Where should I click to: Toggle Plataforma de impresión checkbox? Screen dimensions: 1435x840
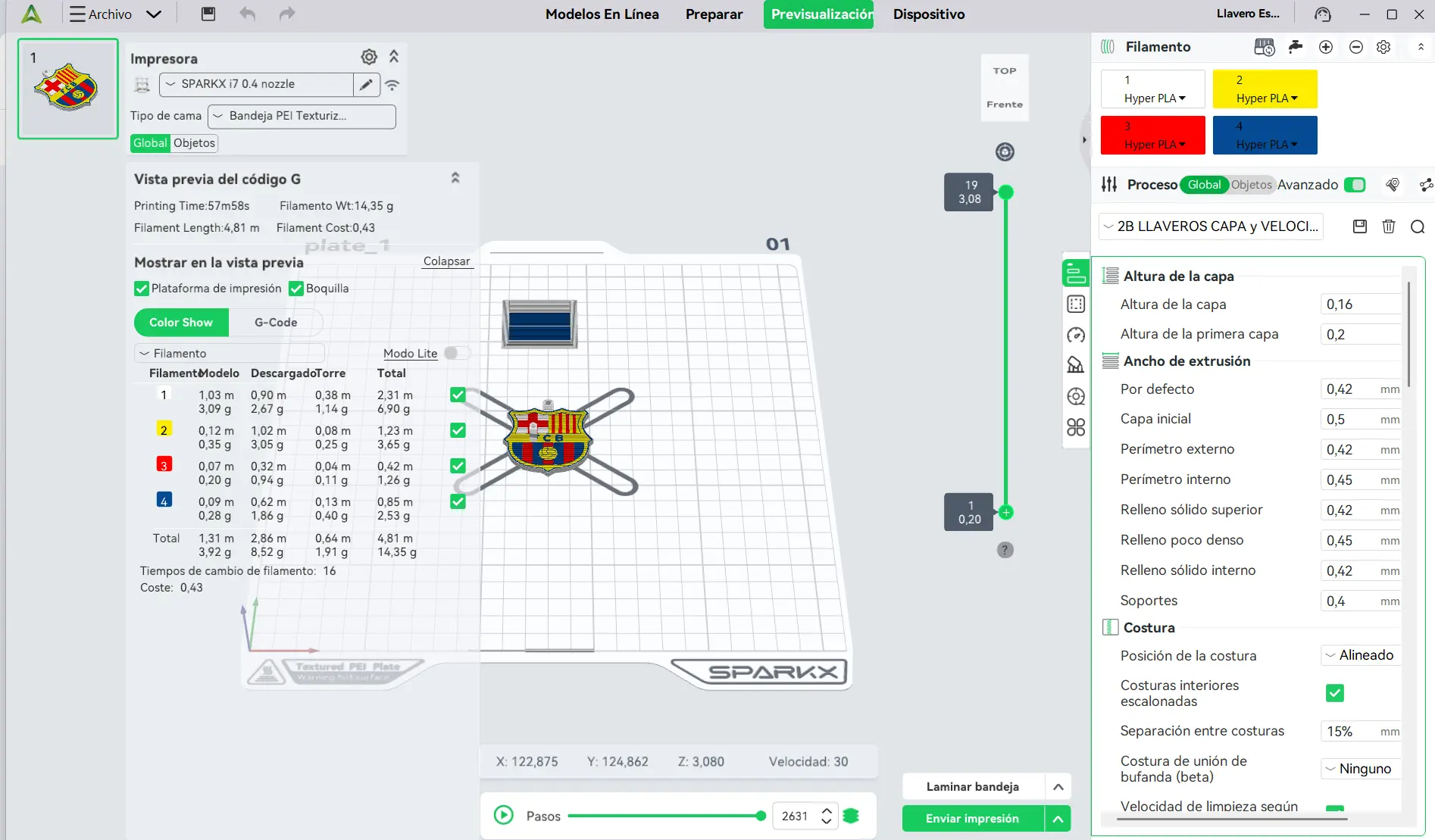(142, 289)
